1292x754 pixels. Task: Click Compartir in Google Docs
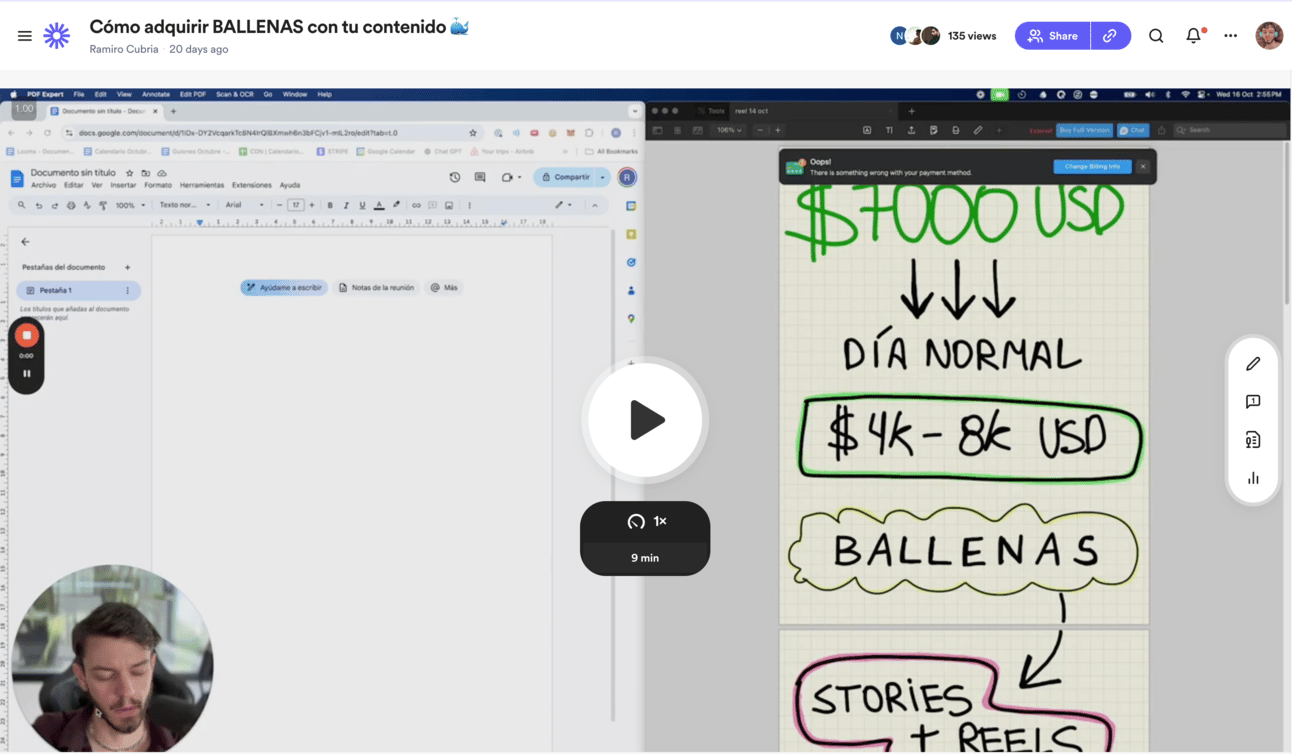coord(566,177)
